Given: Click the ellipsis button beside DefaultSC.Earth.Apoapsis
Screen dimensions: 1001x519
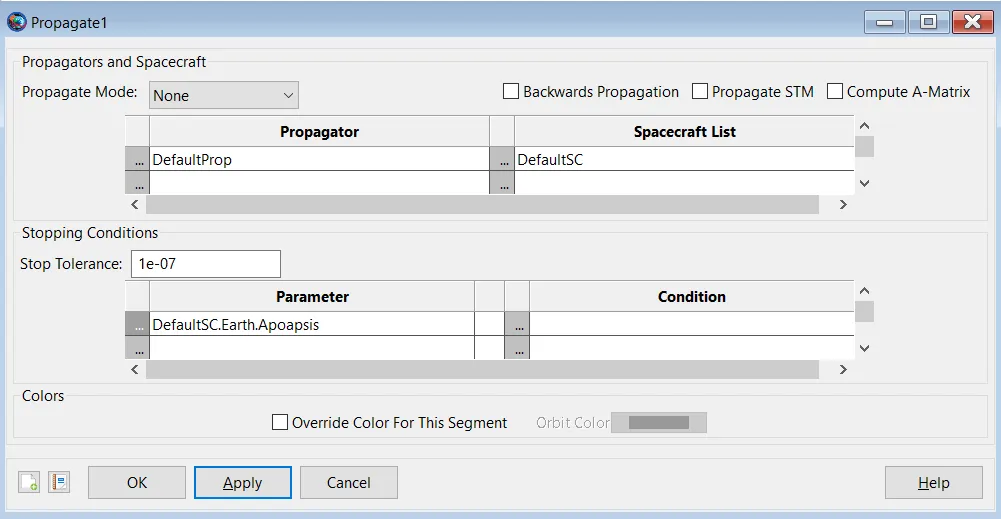Looking at the screenshot, I should tap(137, 325).
